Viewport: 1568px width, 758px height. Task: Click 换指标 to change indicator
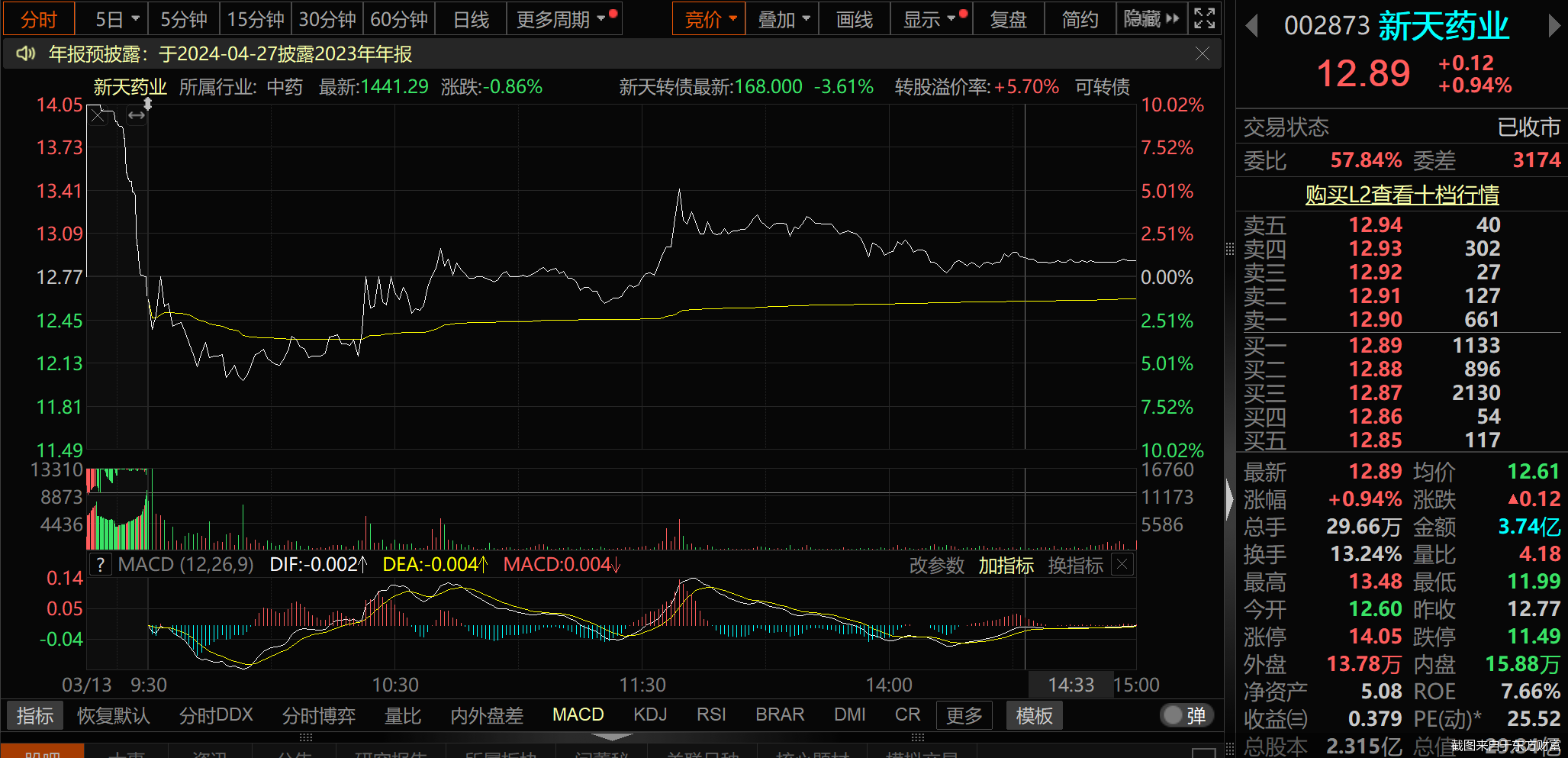coord(1076,566)
